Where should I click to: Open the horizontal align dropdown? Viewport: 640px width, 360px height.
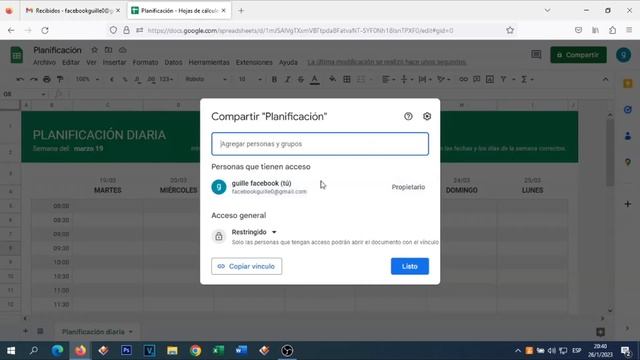pos(388,79)
